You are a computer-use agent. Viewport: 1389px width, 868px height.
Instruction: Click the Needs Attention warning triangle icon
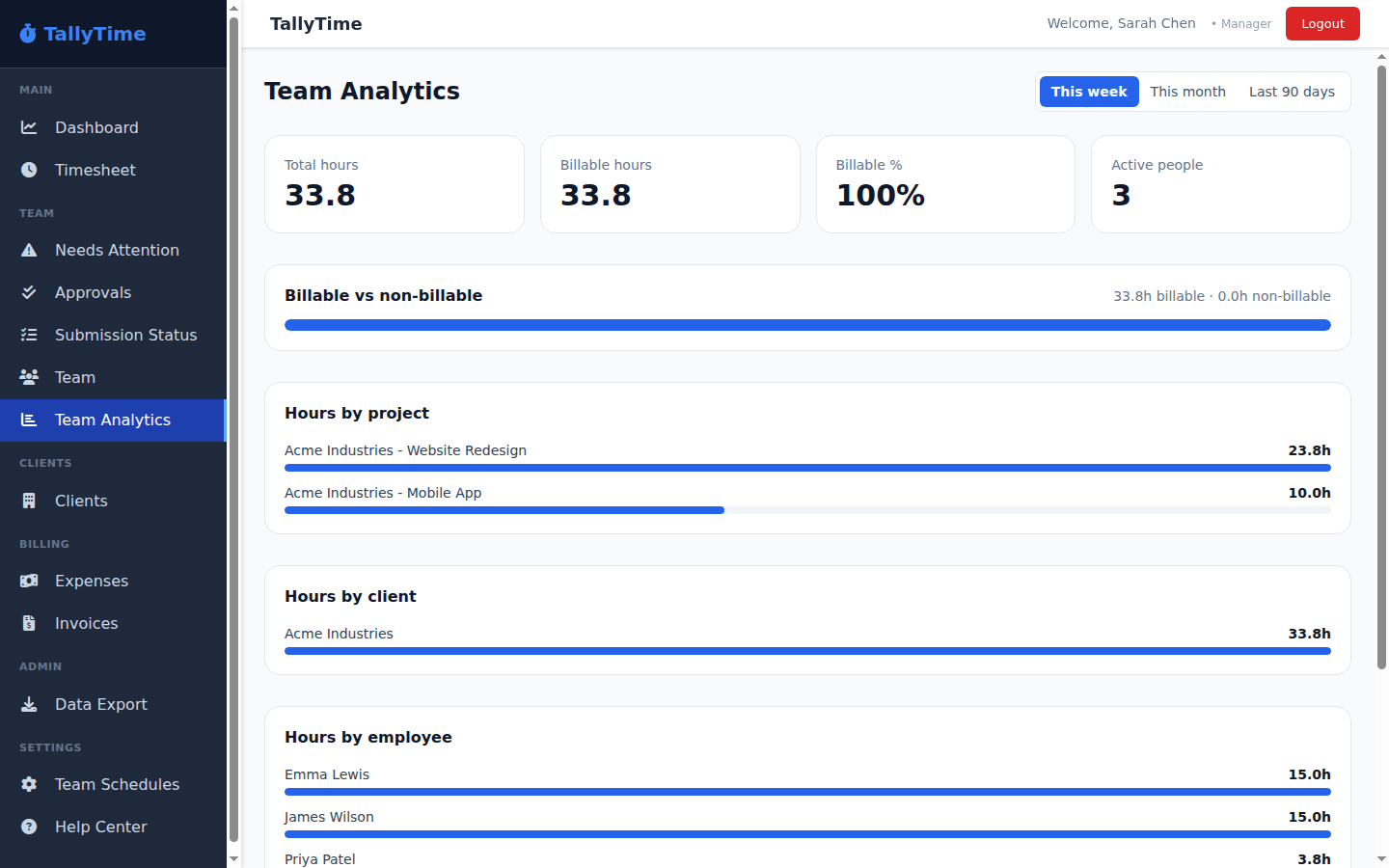click(29, 250)
